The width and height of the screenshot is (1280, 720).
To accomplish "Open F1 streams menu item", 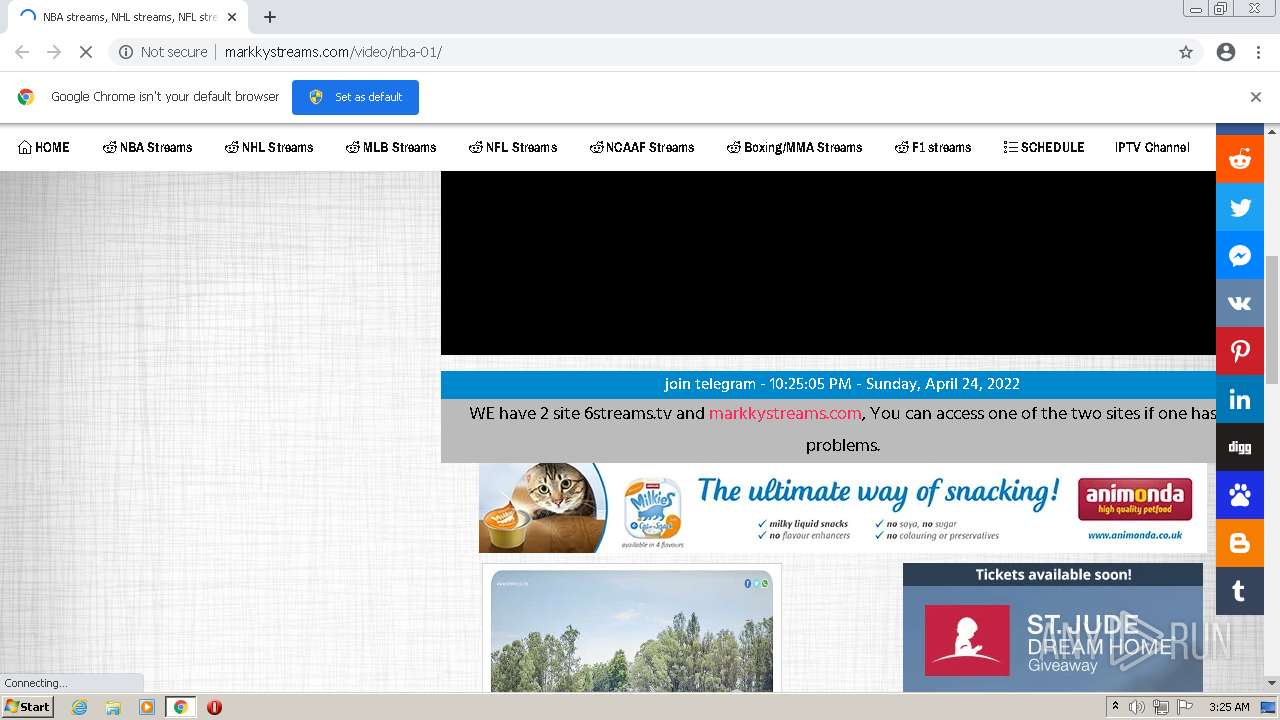I will [933, 147].
